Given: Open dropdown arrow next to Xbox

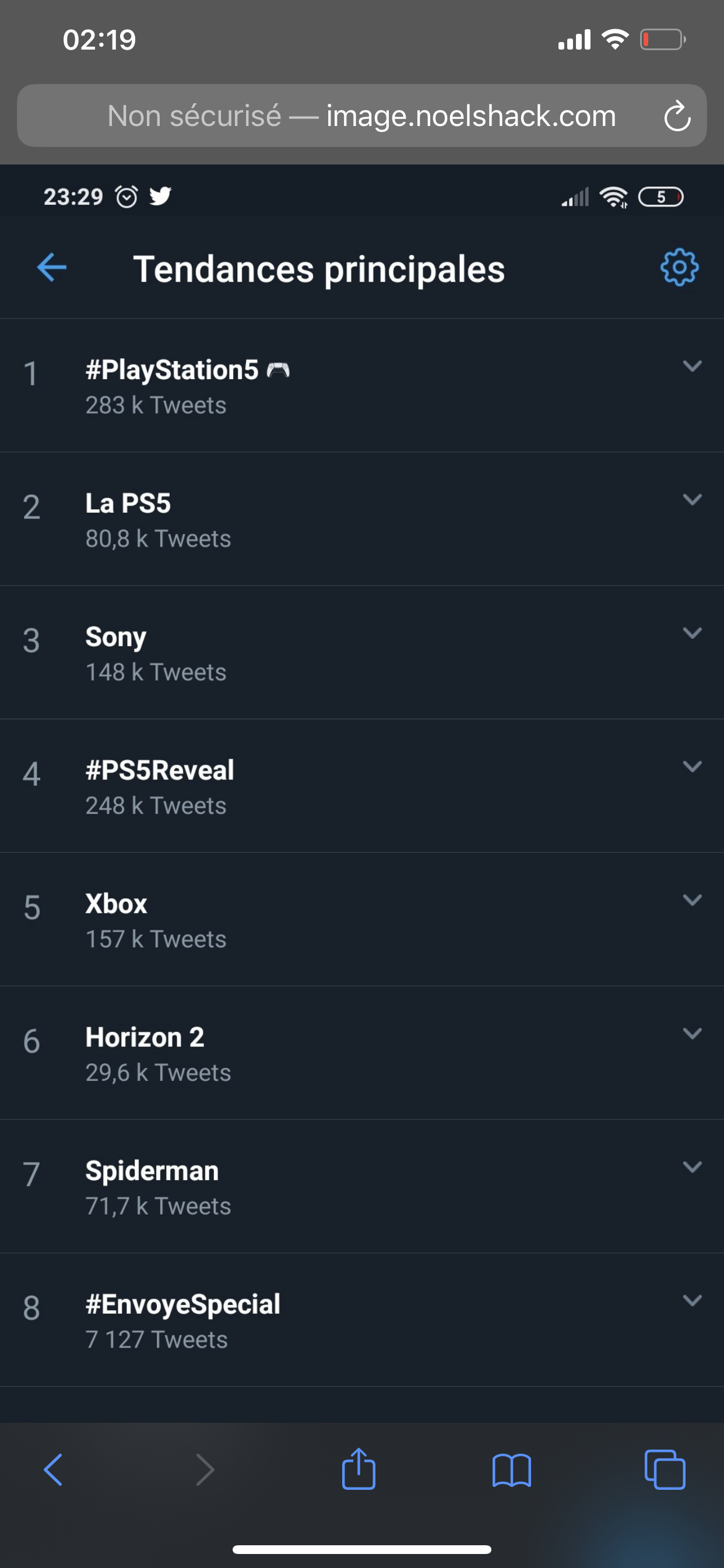Looking at the screenshot, I should click(x=693, y=900).
